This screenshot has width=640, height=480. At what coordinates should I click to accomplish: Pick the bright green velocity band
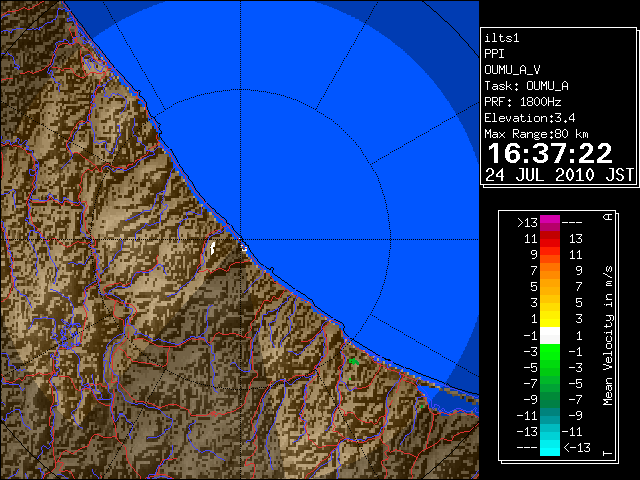550,351
